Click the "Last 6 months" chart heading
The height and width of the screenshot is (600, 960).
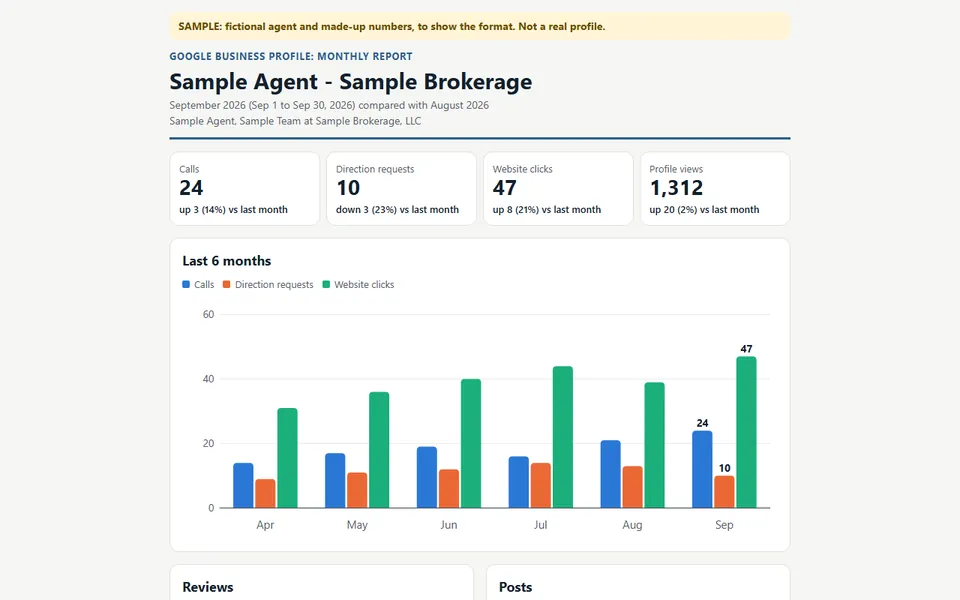[x=227, y=261]
